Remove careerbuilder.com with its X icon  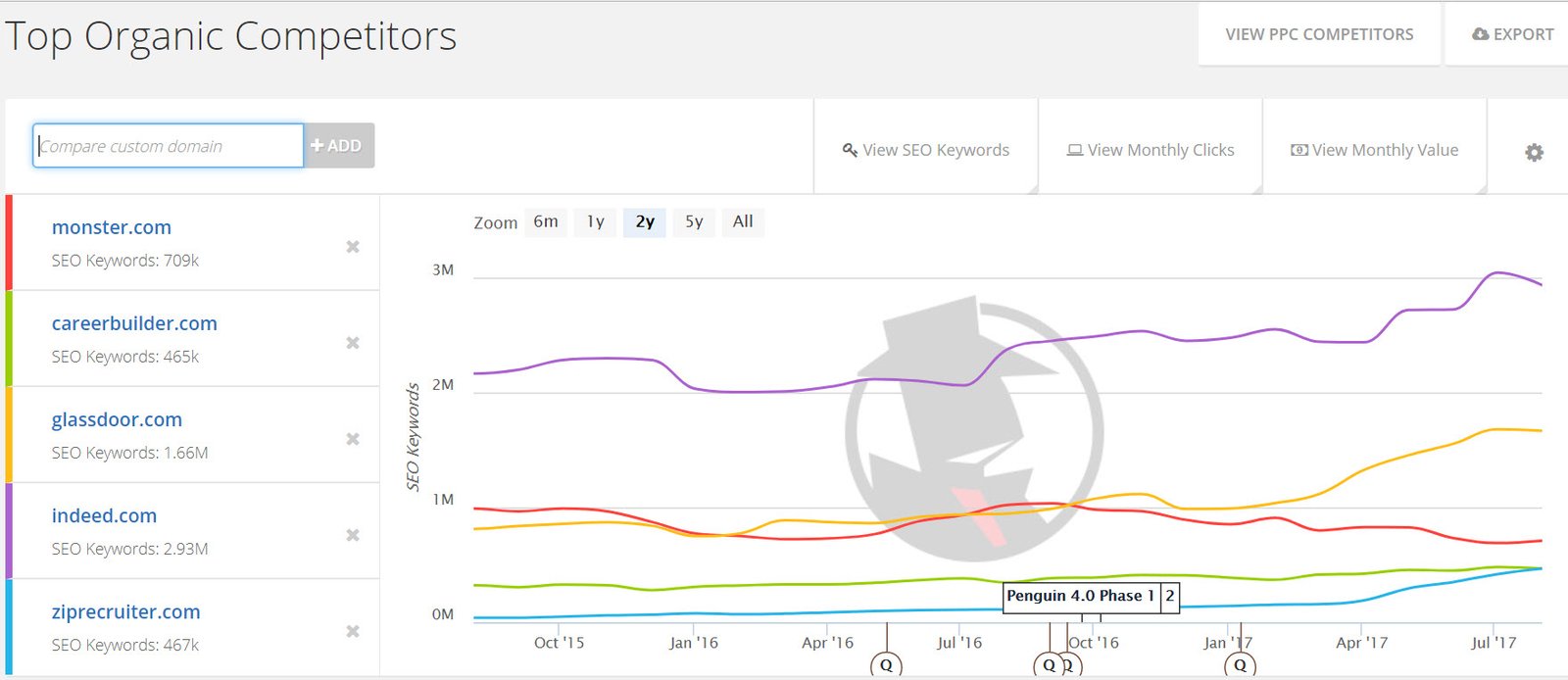[x=353, y=343]
